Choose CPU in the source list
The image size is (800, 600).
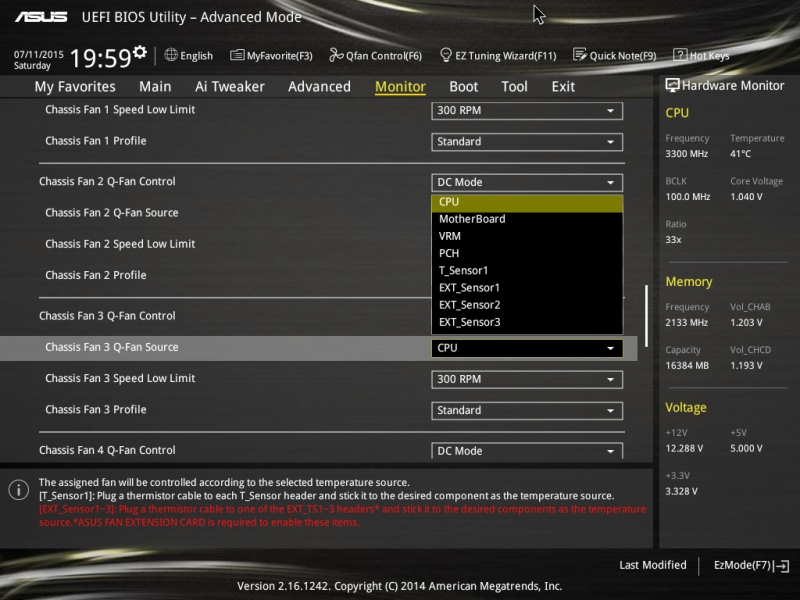[x=527, y=203]
